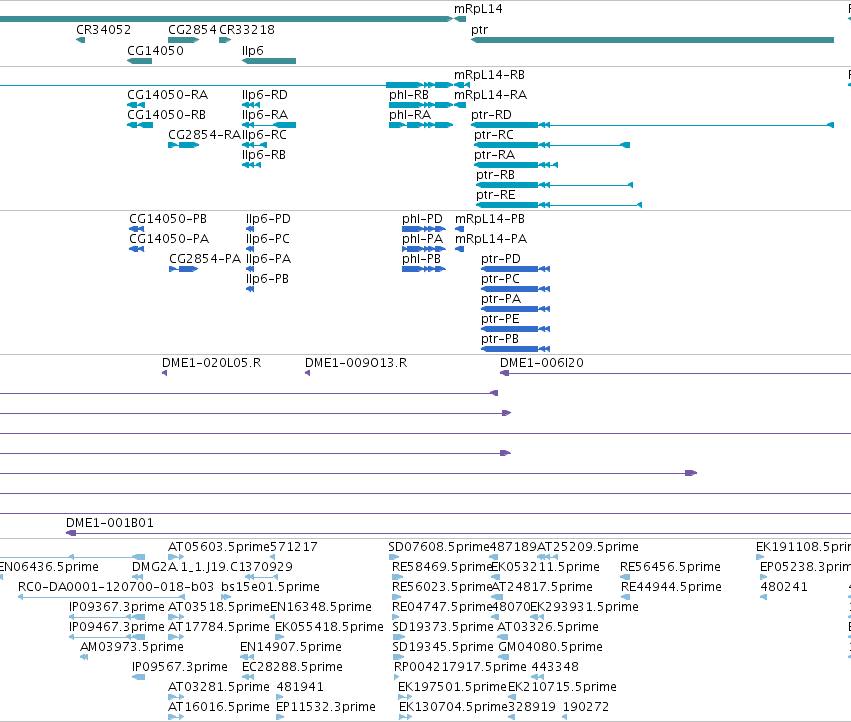This screenshot has width=851, height=722.
Task: Click the mRpL14-RB transcript label
Action: [490, 75]
